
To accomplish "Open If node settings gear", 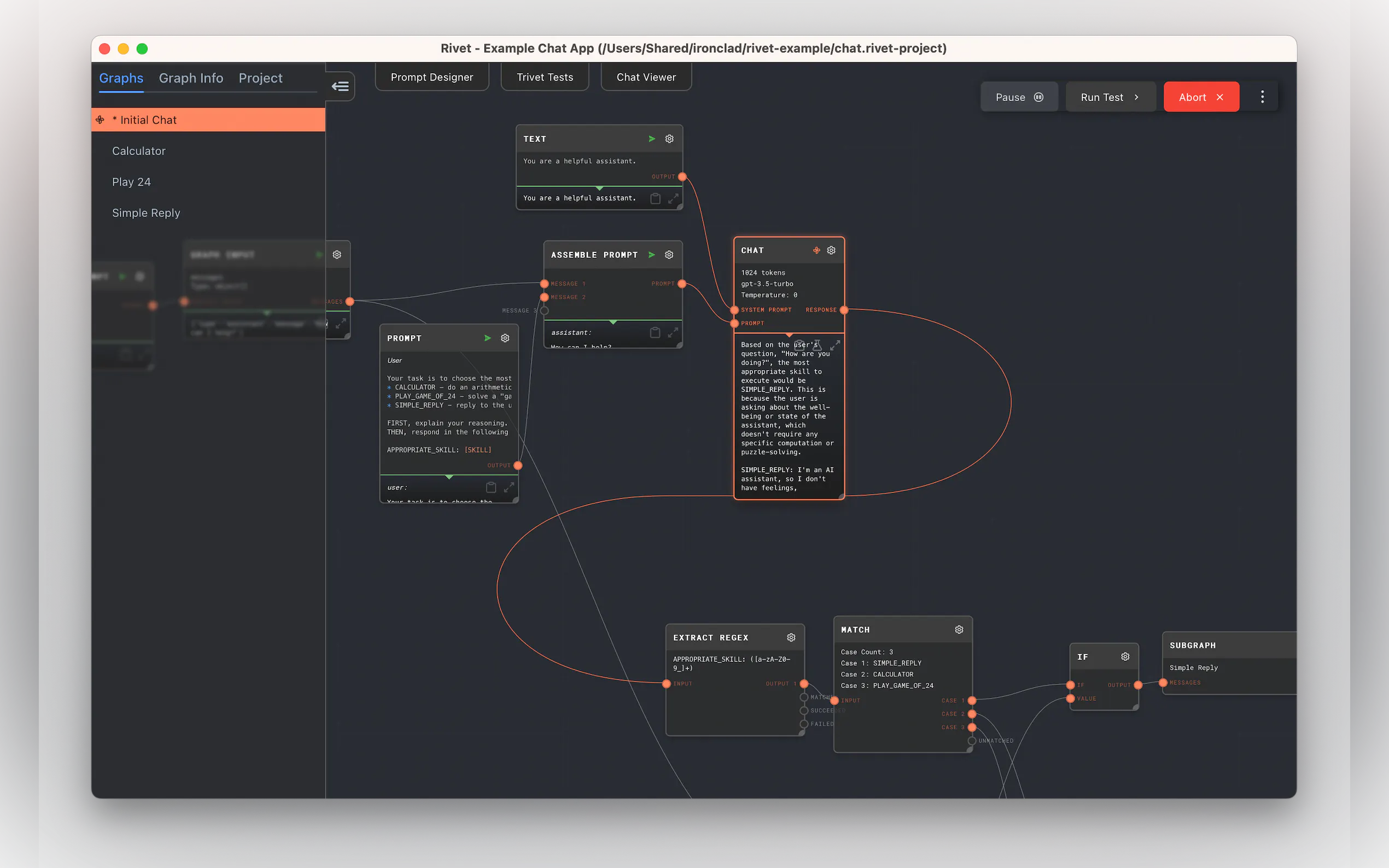I will pos(1125,657).
